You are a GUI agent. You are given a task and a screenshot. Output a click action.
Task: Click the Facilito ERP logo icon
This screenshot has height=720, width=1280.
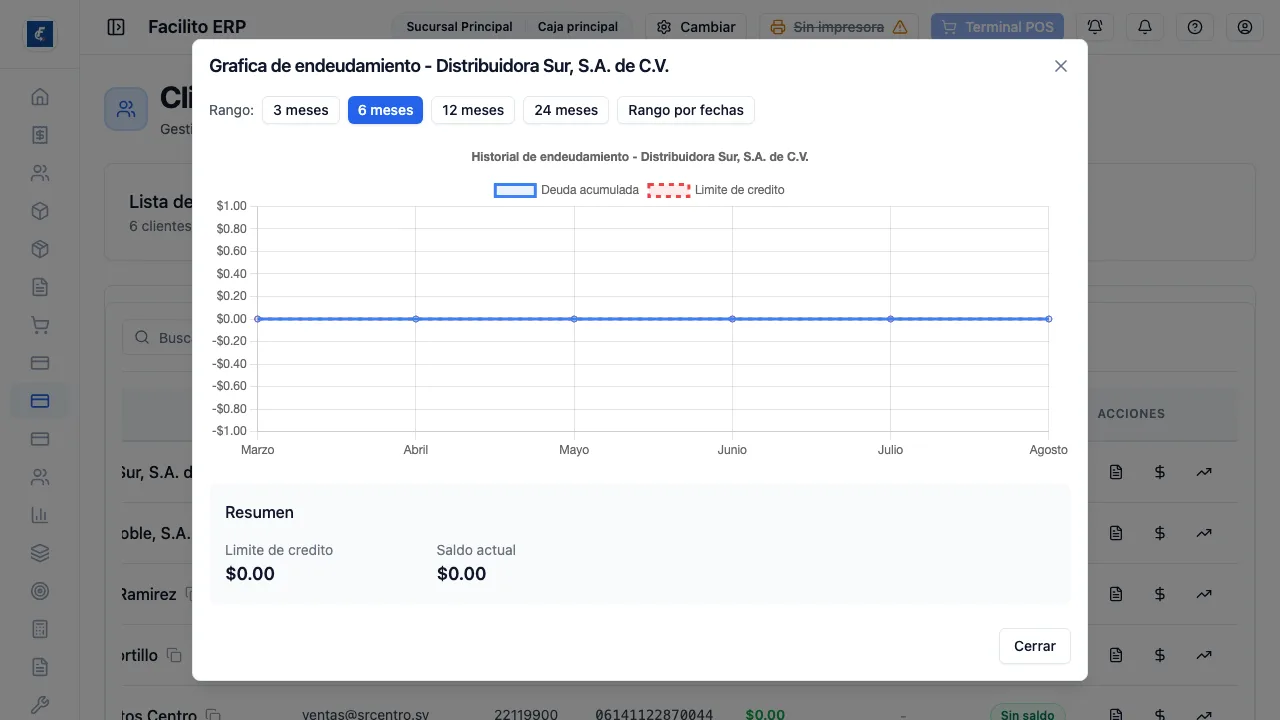[x=40, y=34]
